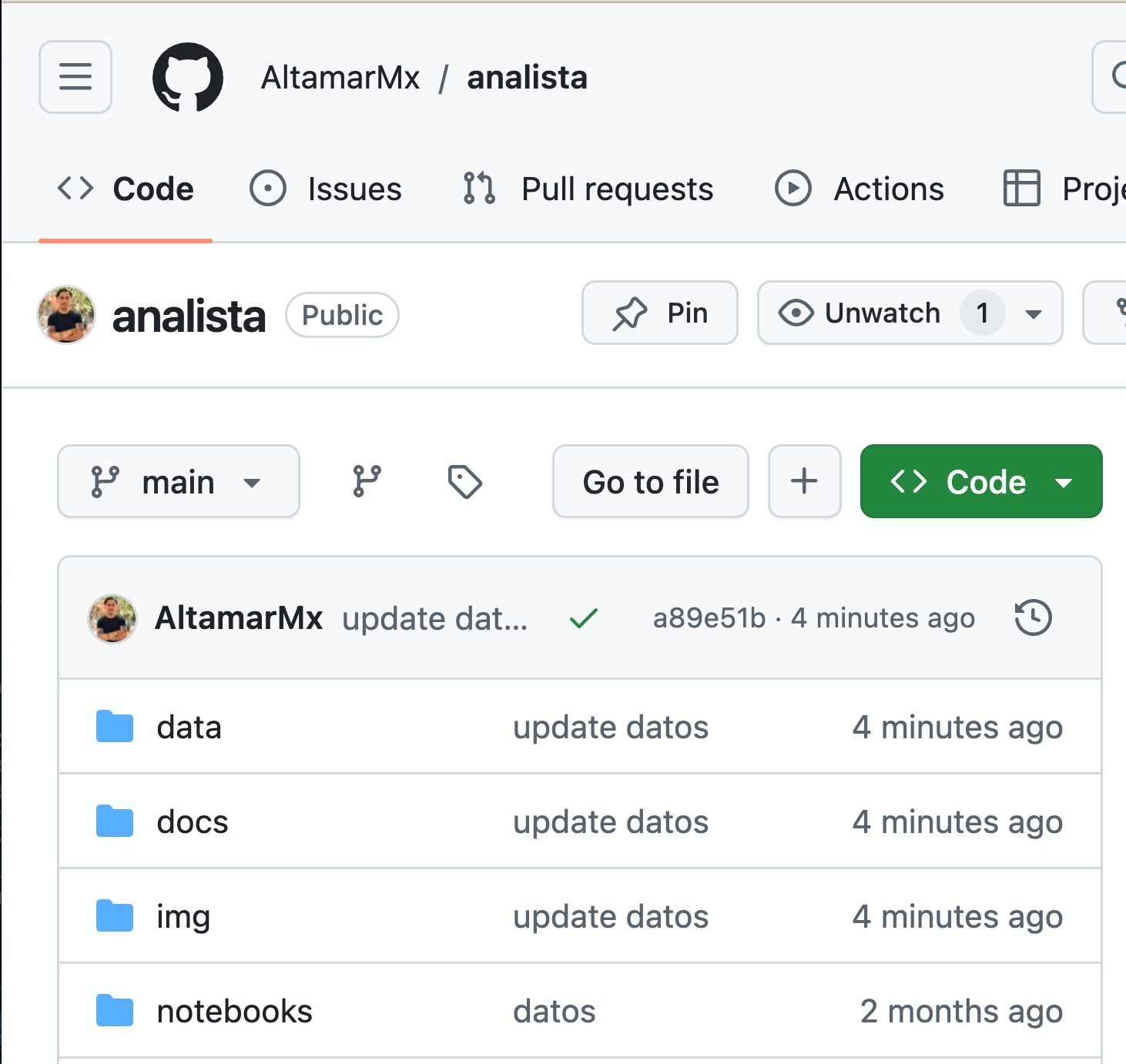
Task: Open the notebooks folder
Action: coord(234,1011)
